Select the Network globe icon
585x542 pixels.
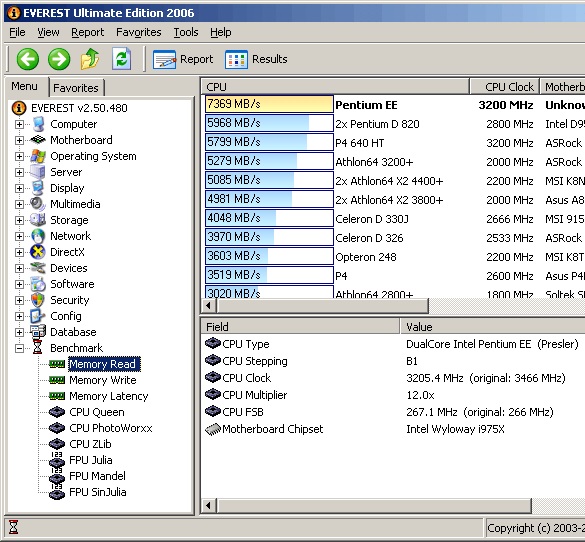pos(38,236)
